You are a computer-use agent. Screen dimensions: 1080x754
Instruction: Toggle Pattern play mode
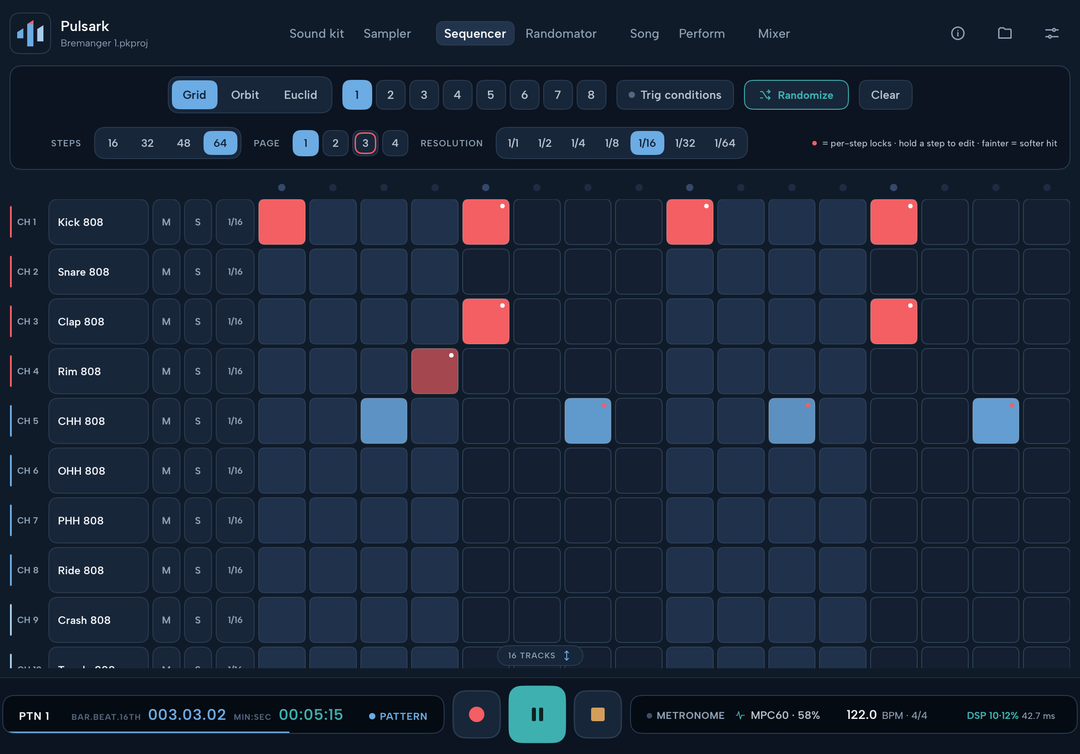398,716
